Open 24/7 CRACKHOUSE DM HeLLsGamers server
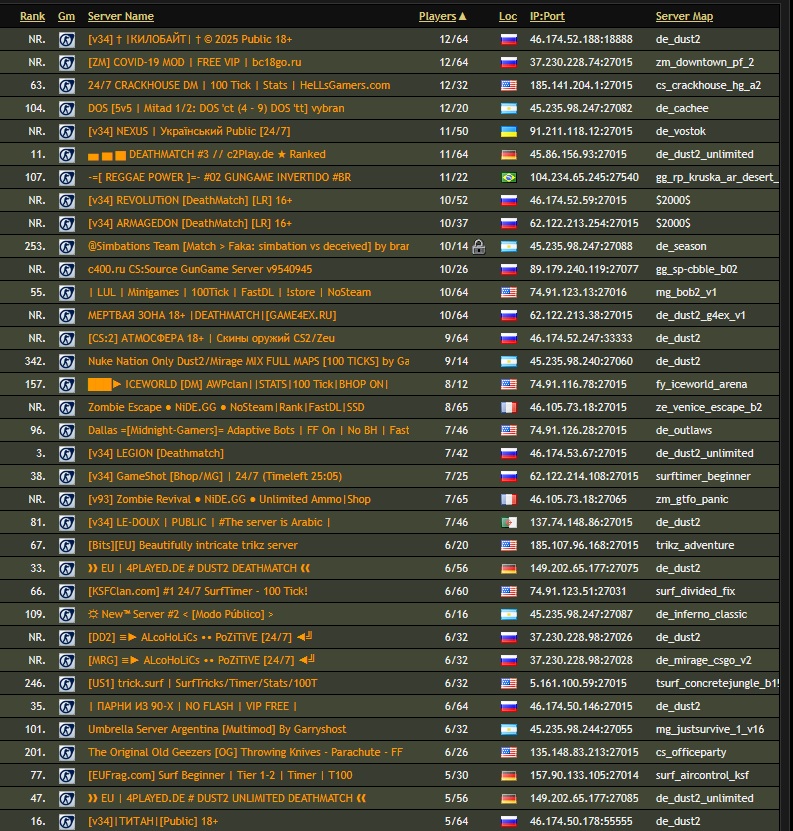This screenshot has height=831, width=793. coord(239,85)
